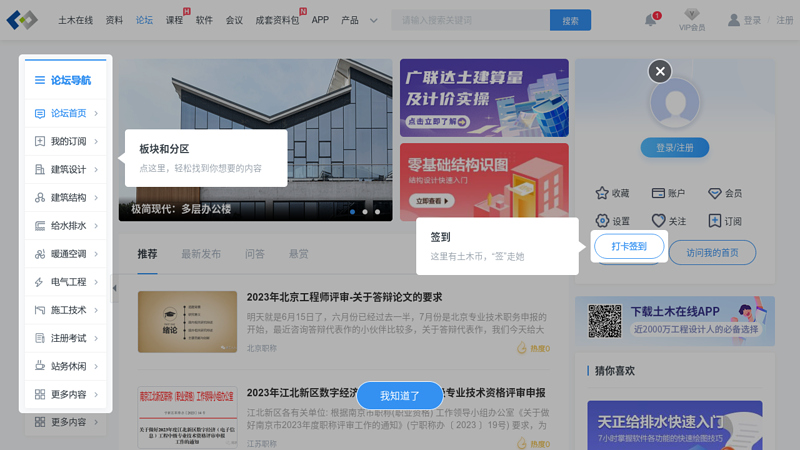
Task: Open 成套资料包 in top navigation
Action: point(277,20)
